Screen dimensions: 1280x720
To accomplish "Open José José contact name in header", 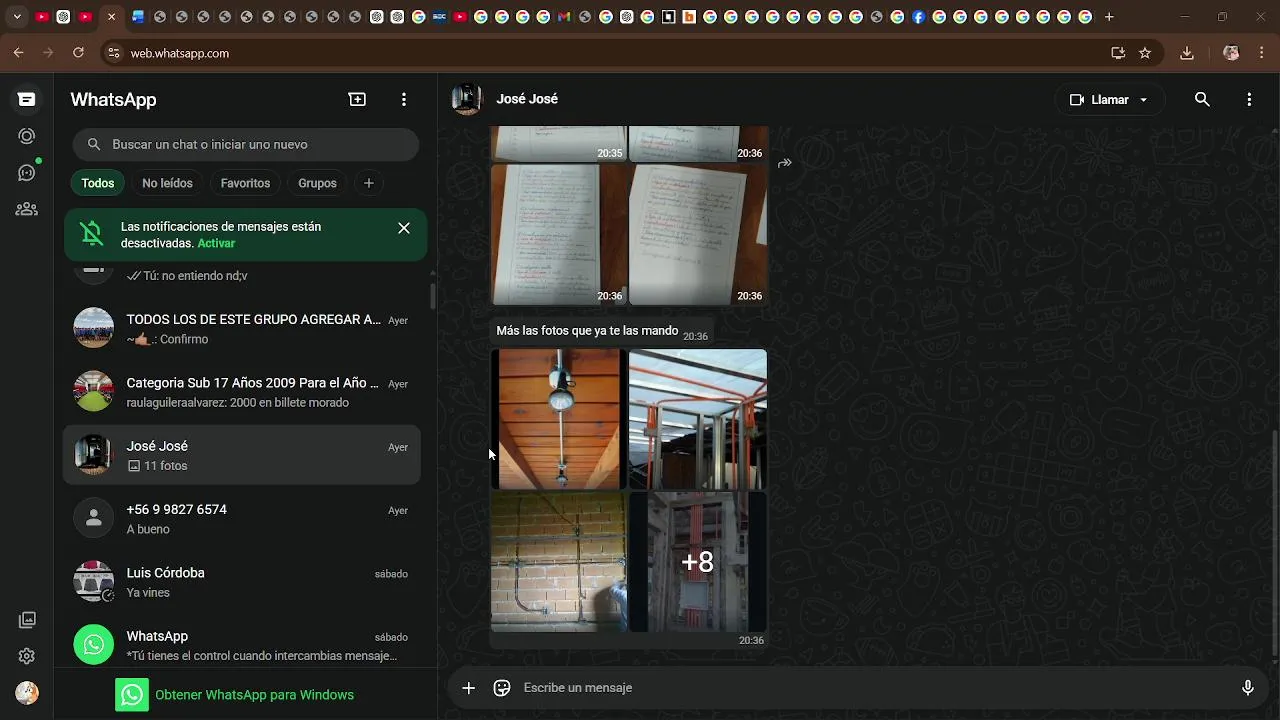I will coord(527,99).
